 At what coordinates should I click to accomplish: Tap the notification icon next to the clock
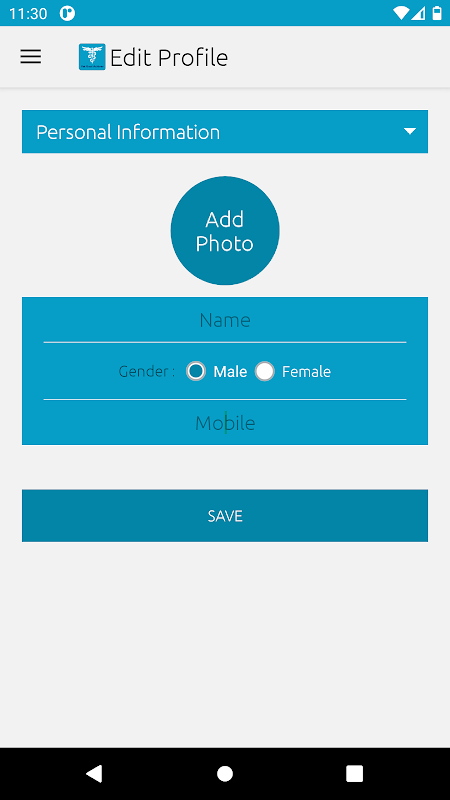pyautogui.click(x=67, y=13)
